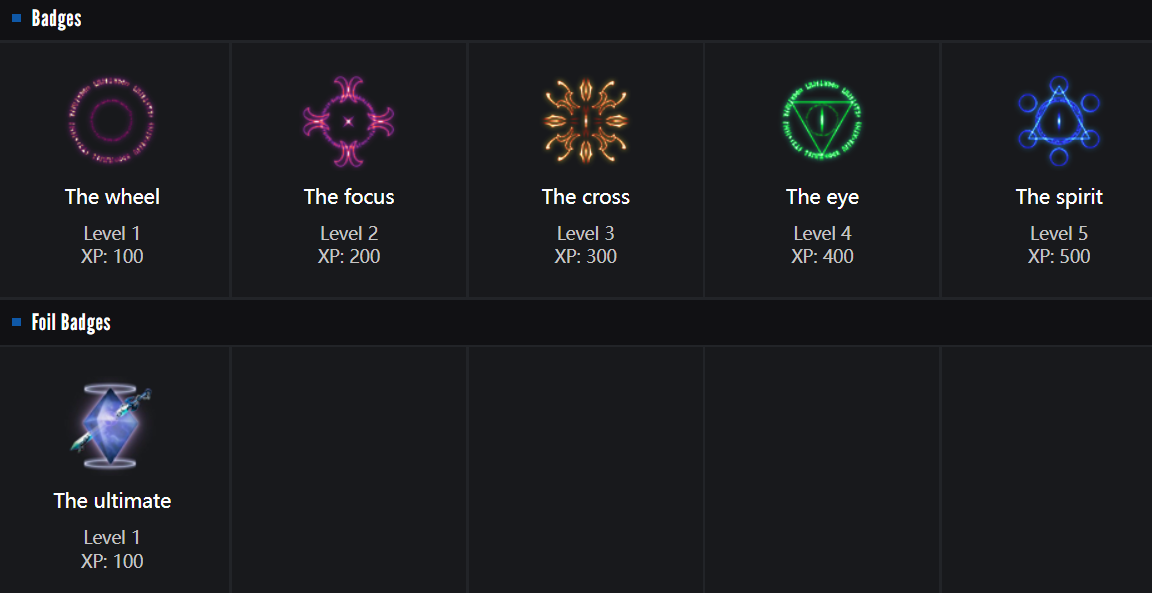This screenshot has width=1152, height=593.
Task: Click "The eye" badge name
Action: coord(822,197)
